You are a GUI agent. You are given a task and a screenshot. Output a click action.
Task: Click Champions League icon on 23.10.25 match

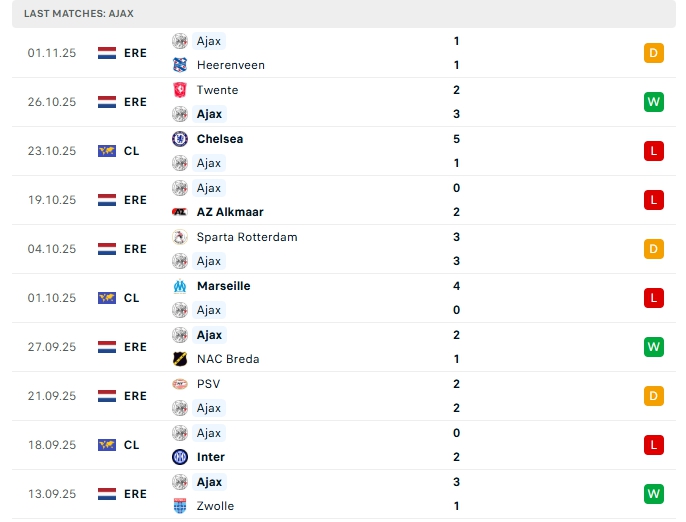click(x=107, y=151)
